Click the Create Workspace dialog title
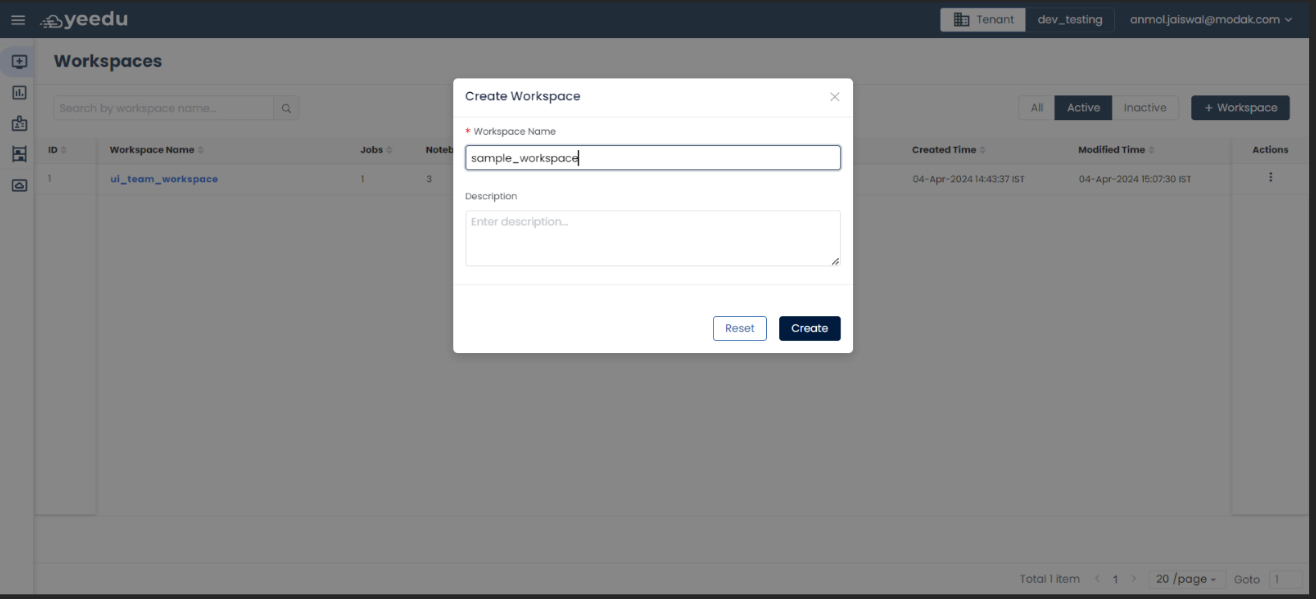Image resolution: width=1316 pixels, height=599 pixels. (523, 96)
